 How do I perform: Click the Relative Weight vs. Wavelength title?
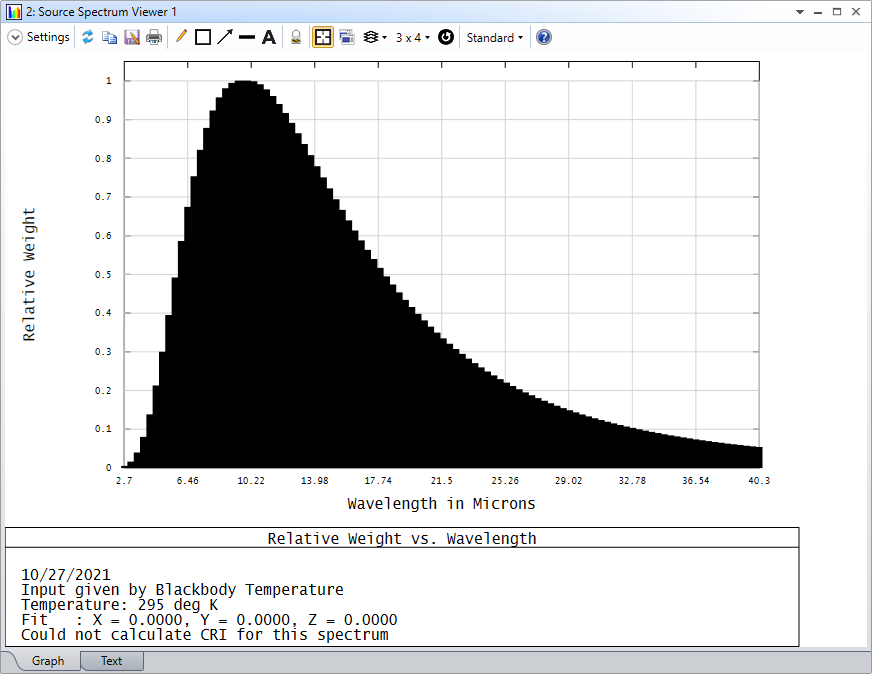click(x=402, y=538)
